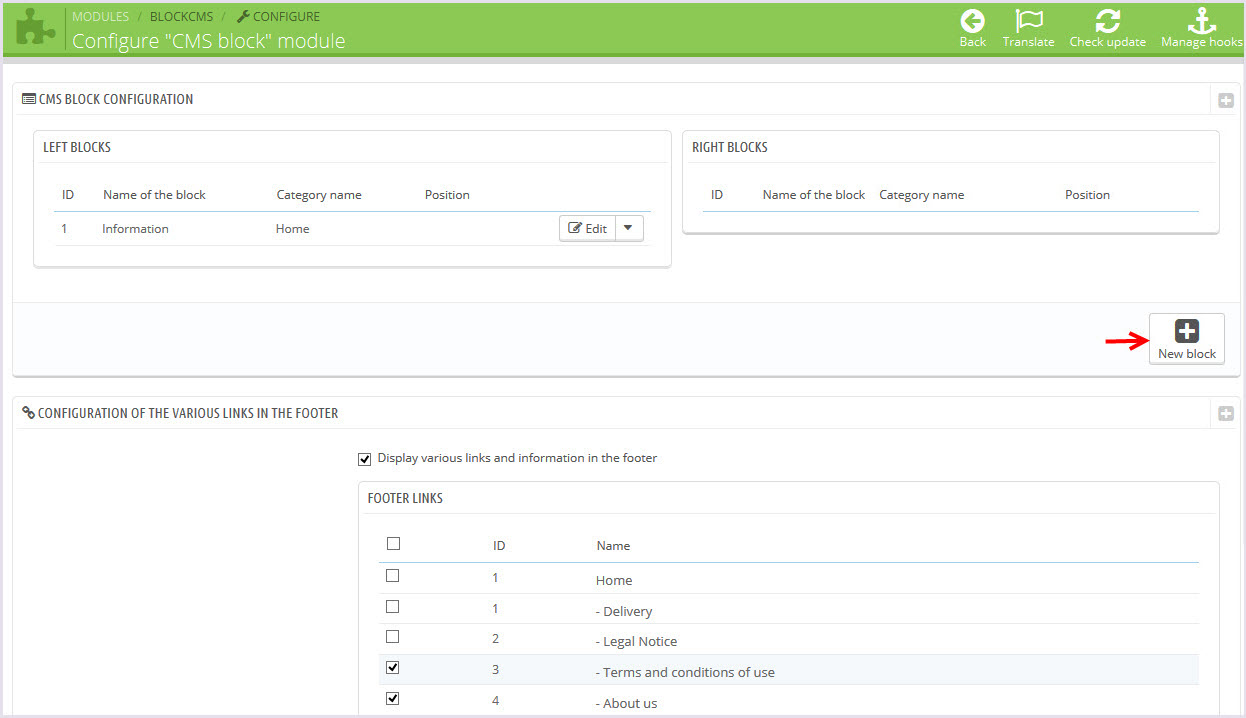Click the Information block row name

click(x=135, y=229)
